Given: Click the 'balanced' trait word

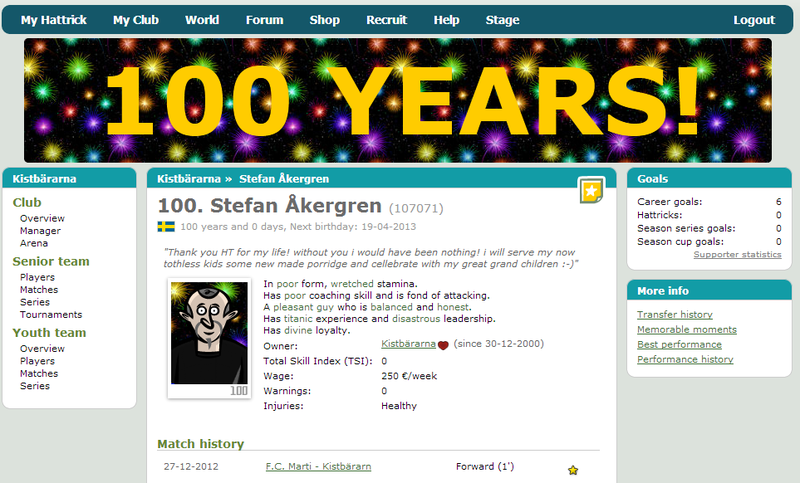Looking at the screenshot, I should pyautogui.click(x=391, y=307).
